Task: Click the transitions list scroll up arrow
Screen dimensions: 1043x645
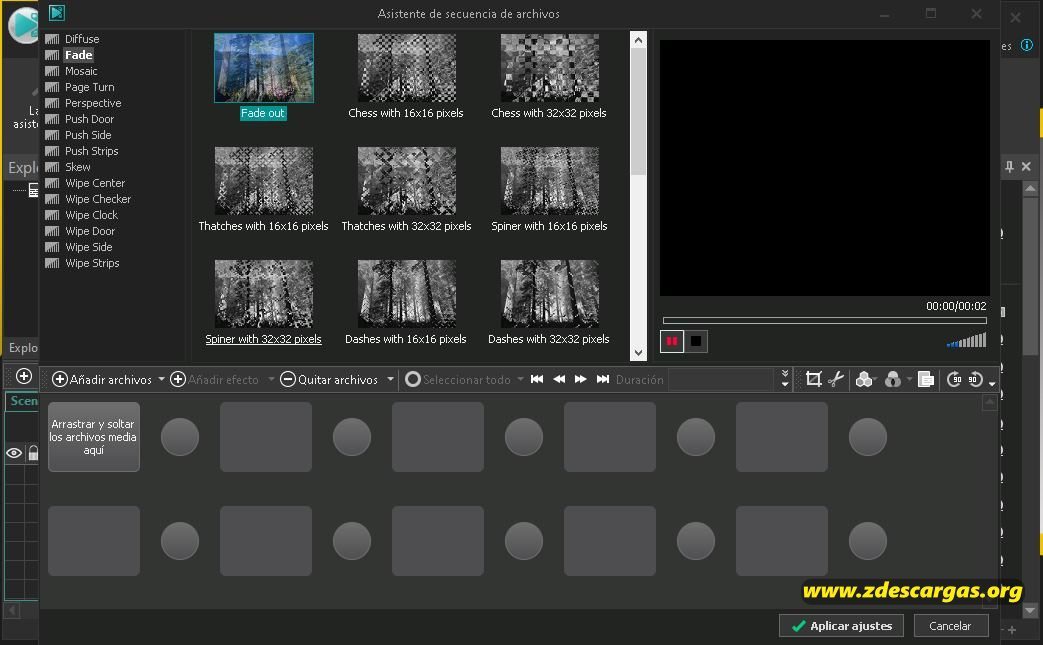Action: [638, 40]
